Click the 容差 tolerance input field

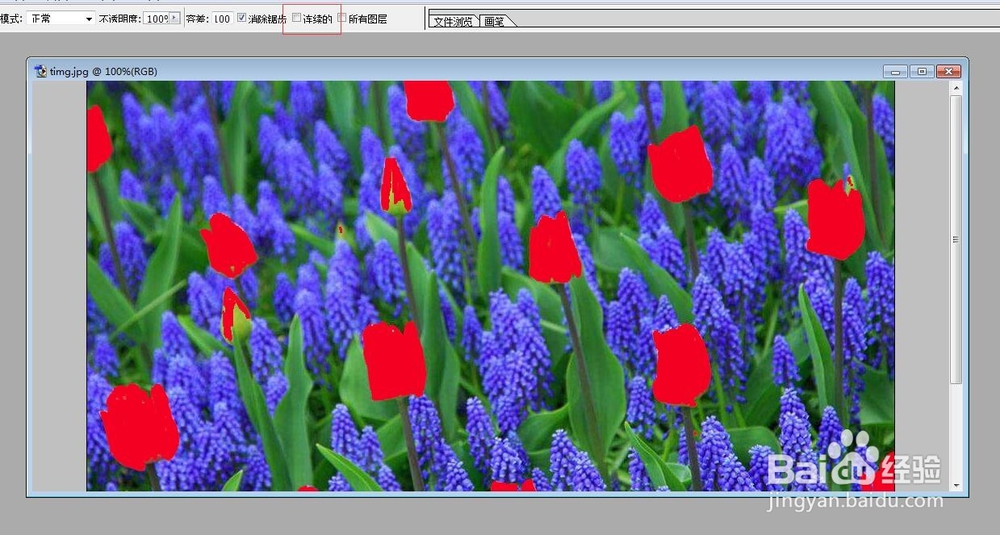point(222,18)
